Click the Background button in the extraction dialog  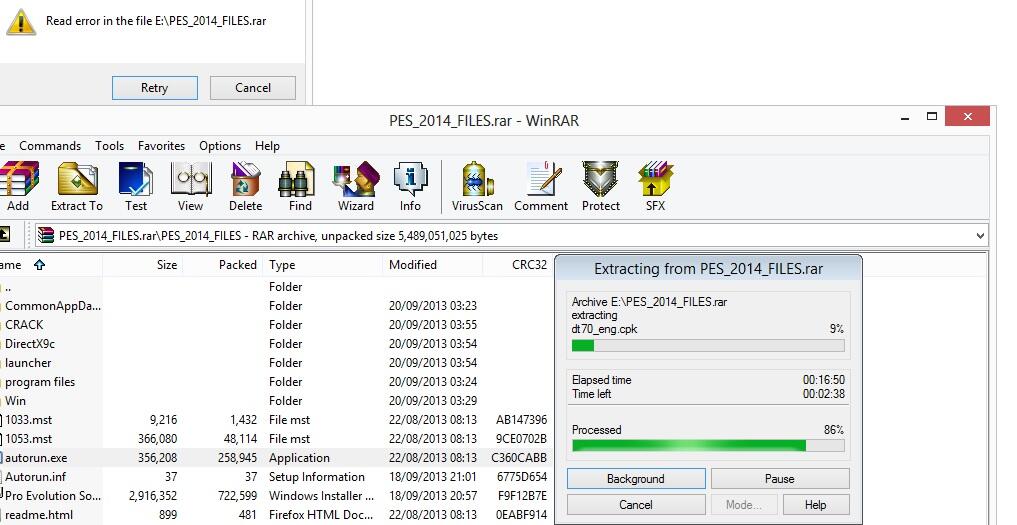(x=636, y=479)
